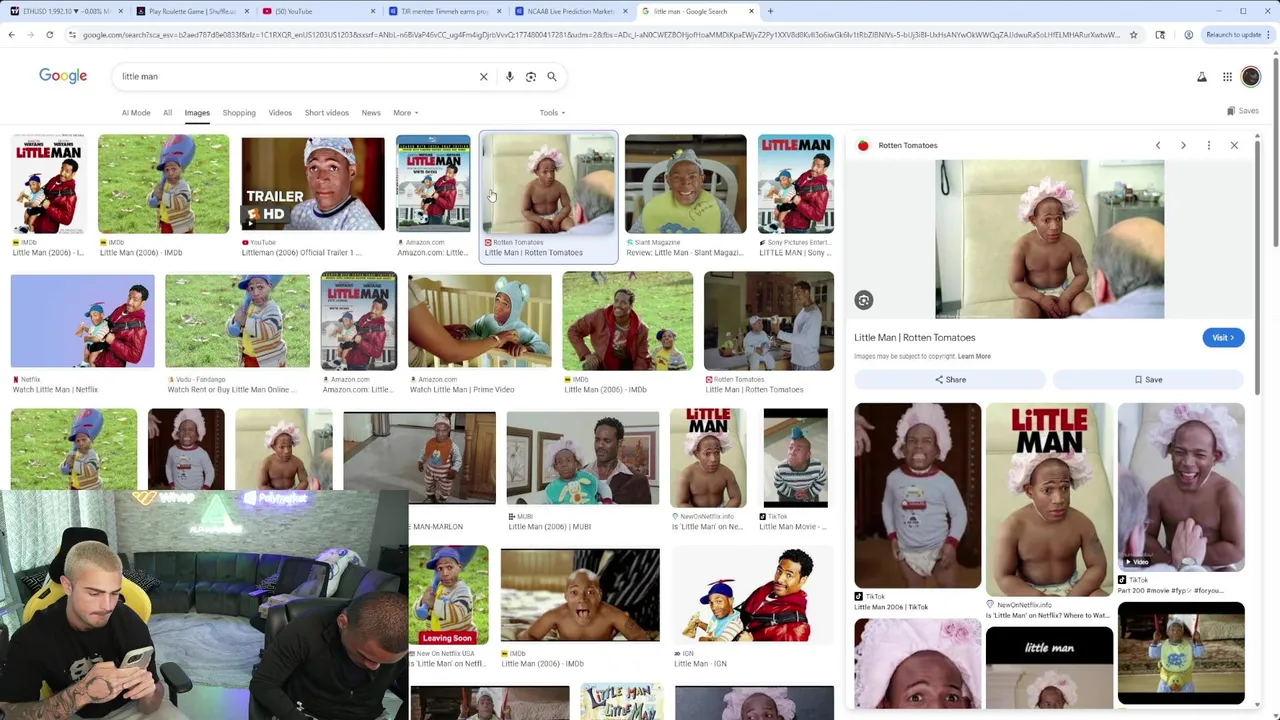Open Saves bookmark collection
The image size is (1280, 720).
coord(1244,111)
